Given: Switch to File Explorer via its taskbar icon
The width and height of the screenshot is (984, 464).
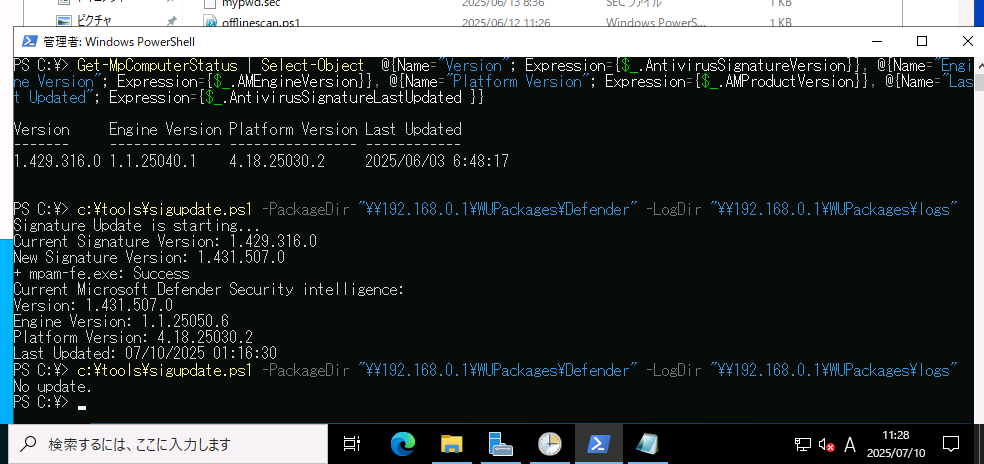Looking at the screenshot, I should tap(451, 445).
